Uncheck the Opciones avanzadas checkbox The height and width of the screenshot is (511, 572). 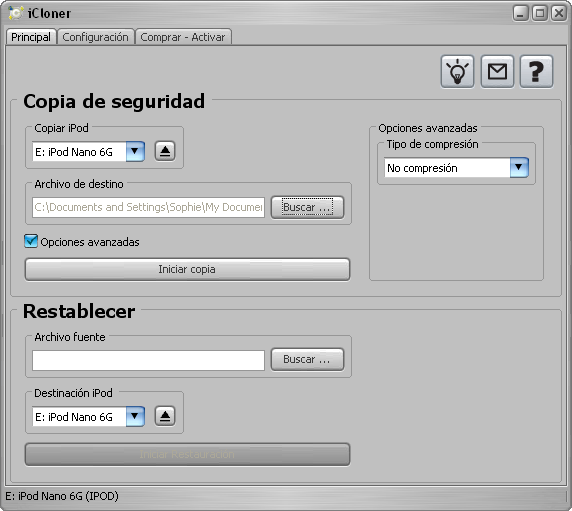point(31,241)
